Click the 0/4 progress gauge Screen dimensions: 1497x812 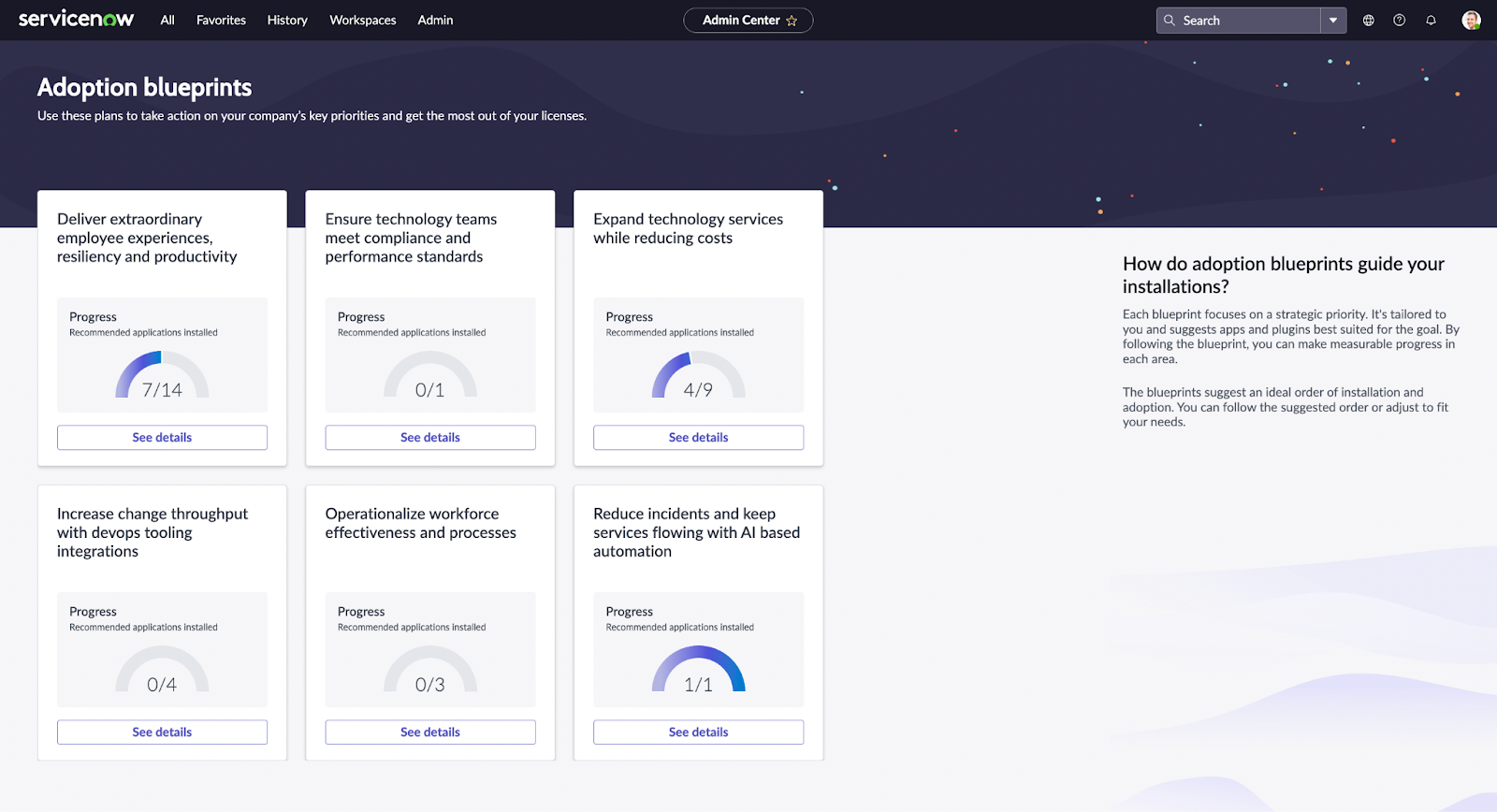click(162, 671)
